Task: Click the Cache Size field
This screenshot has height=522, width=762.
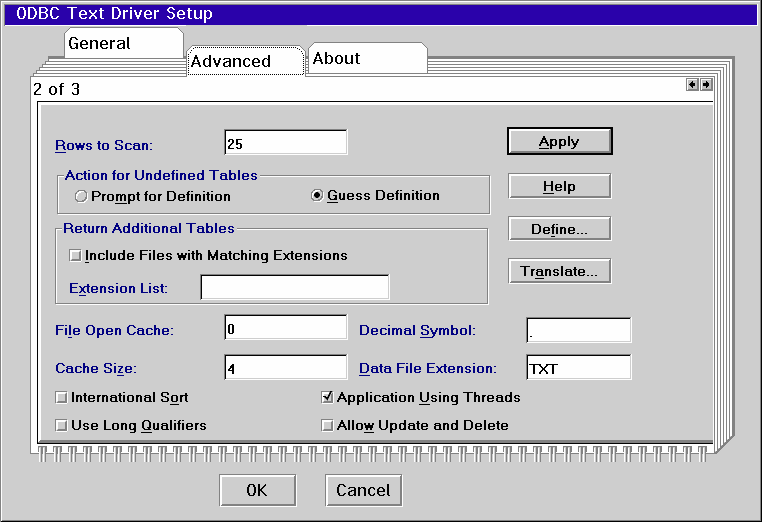Action: coord(286,367)
